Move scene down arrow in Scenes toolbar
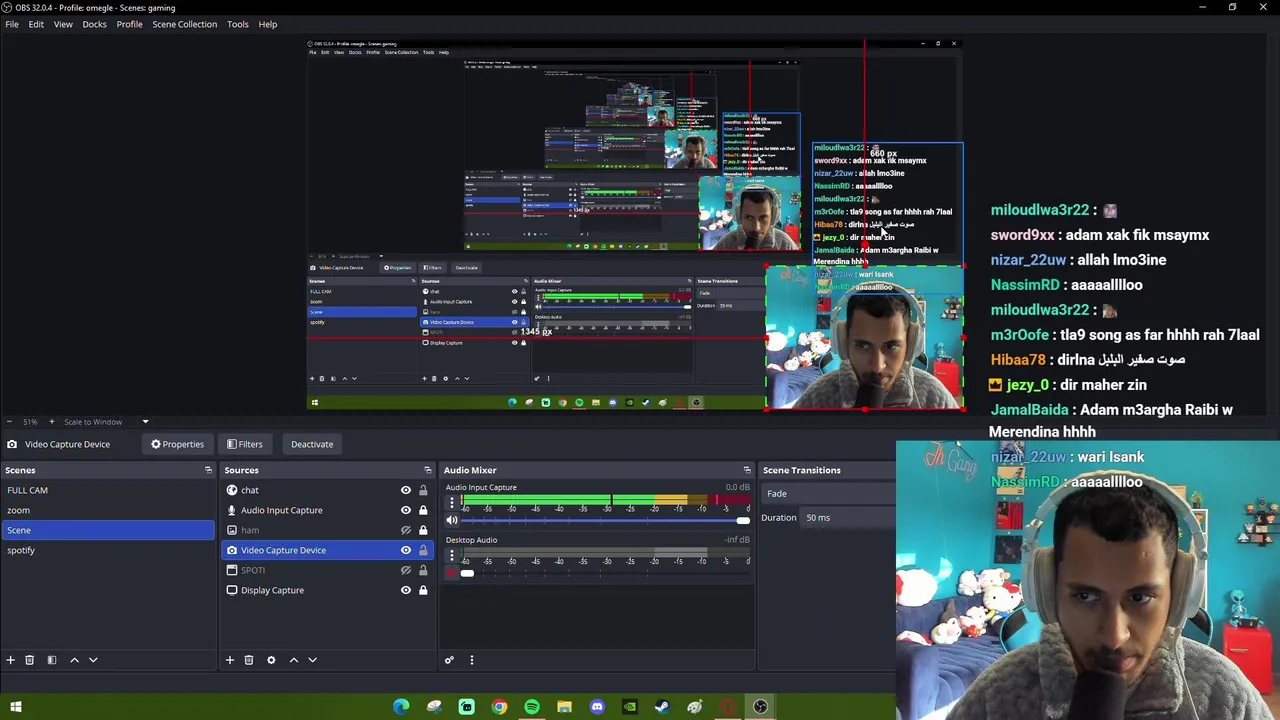Image resolution: width=1280 pixels, height=720 pixels. [93, 660]
